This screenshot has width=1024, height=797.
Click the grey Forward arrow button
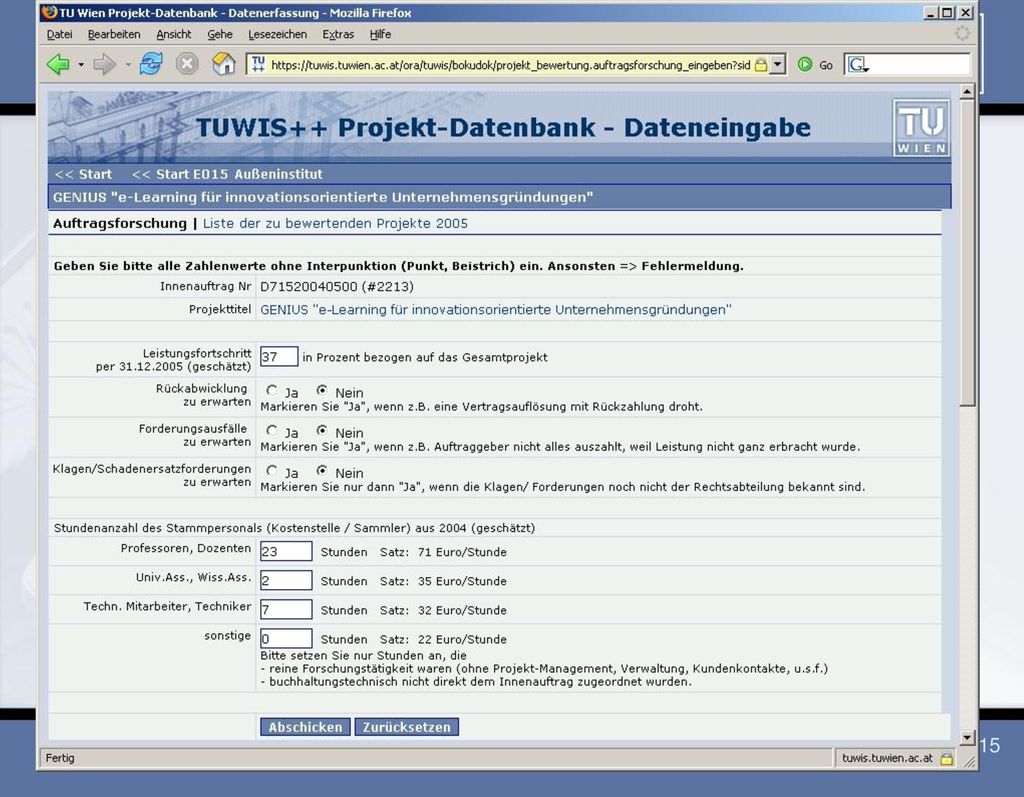(x=104, y=64)
